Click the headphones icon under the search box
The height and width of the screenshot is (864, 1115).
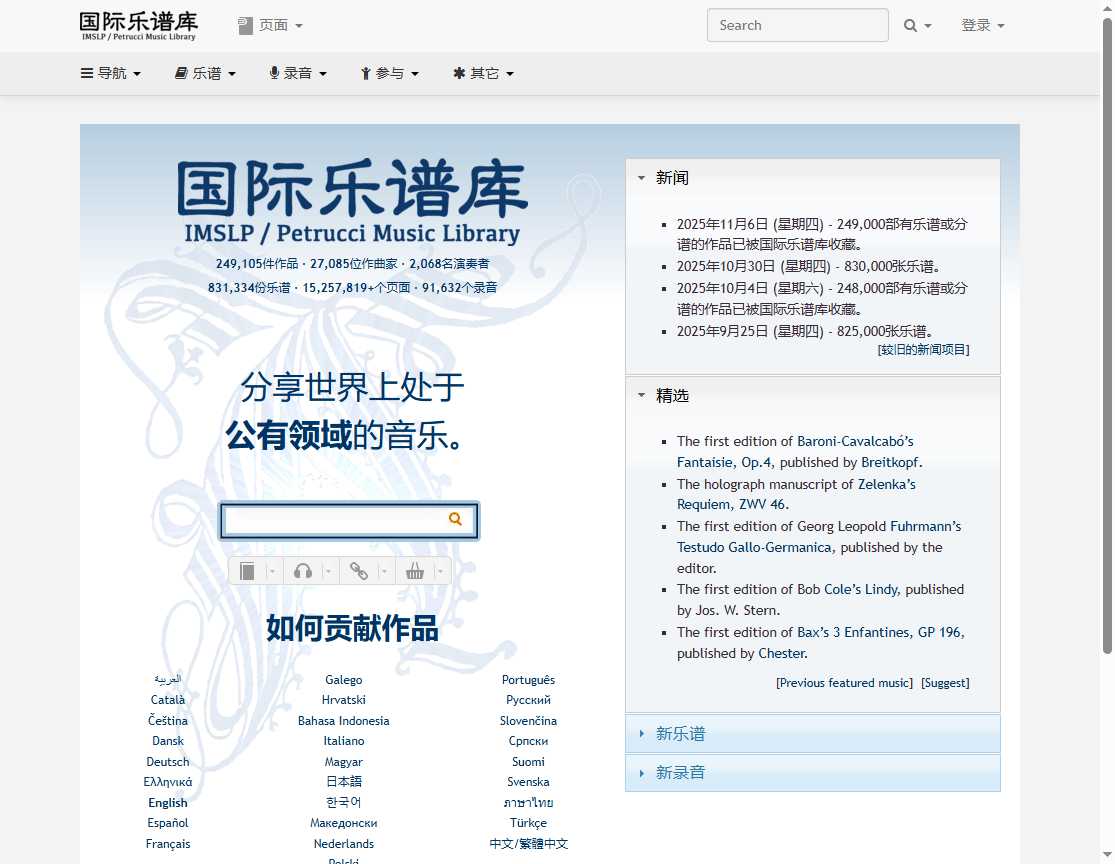click(303, 571)
